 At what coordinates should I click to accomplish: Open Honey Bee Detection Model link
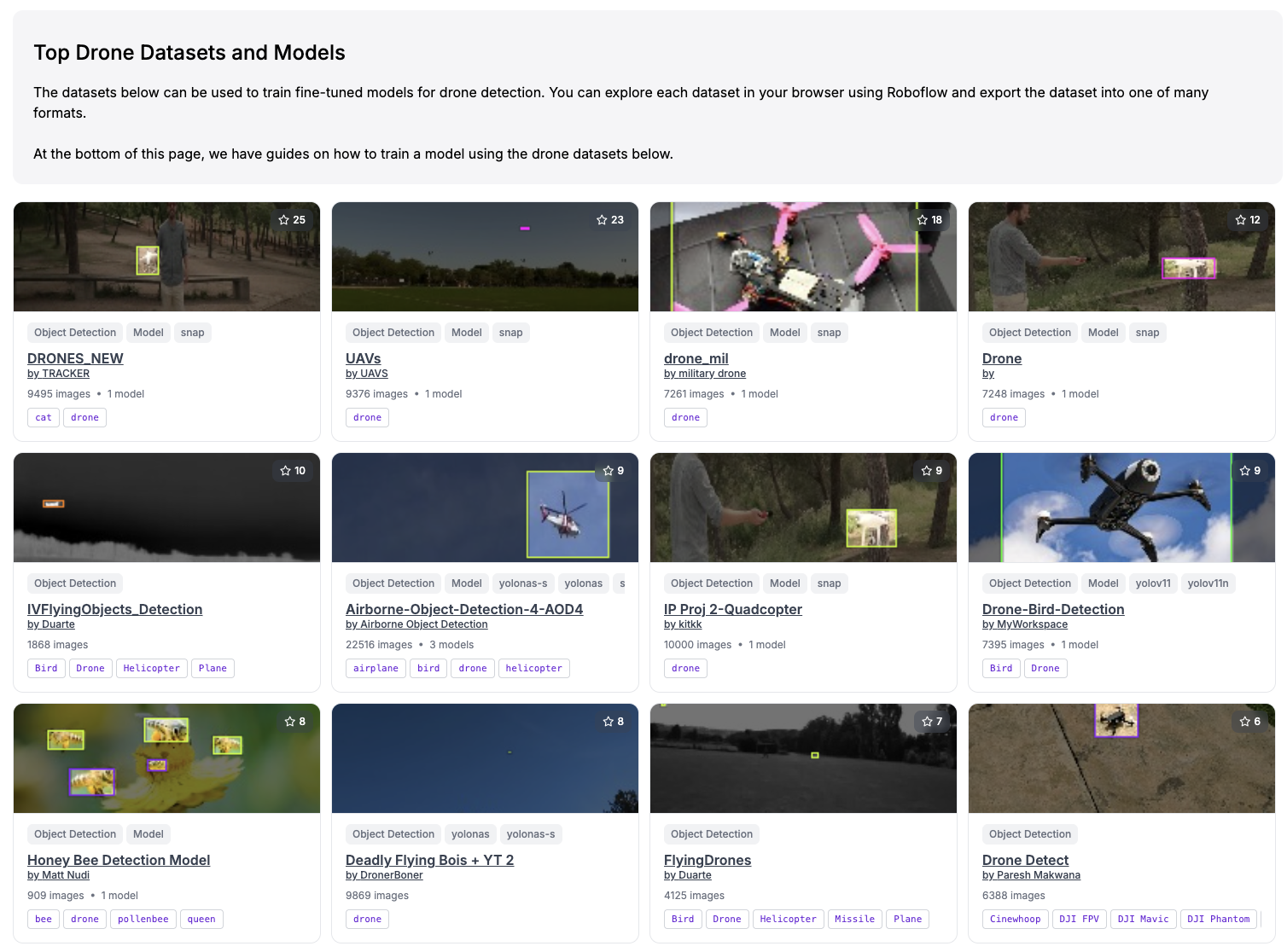[119, 860]
